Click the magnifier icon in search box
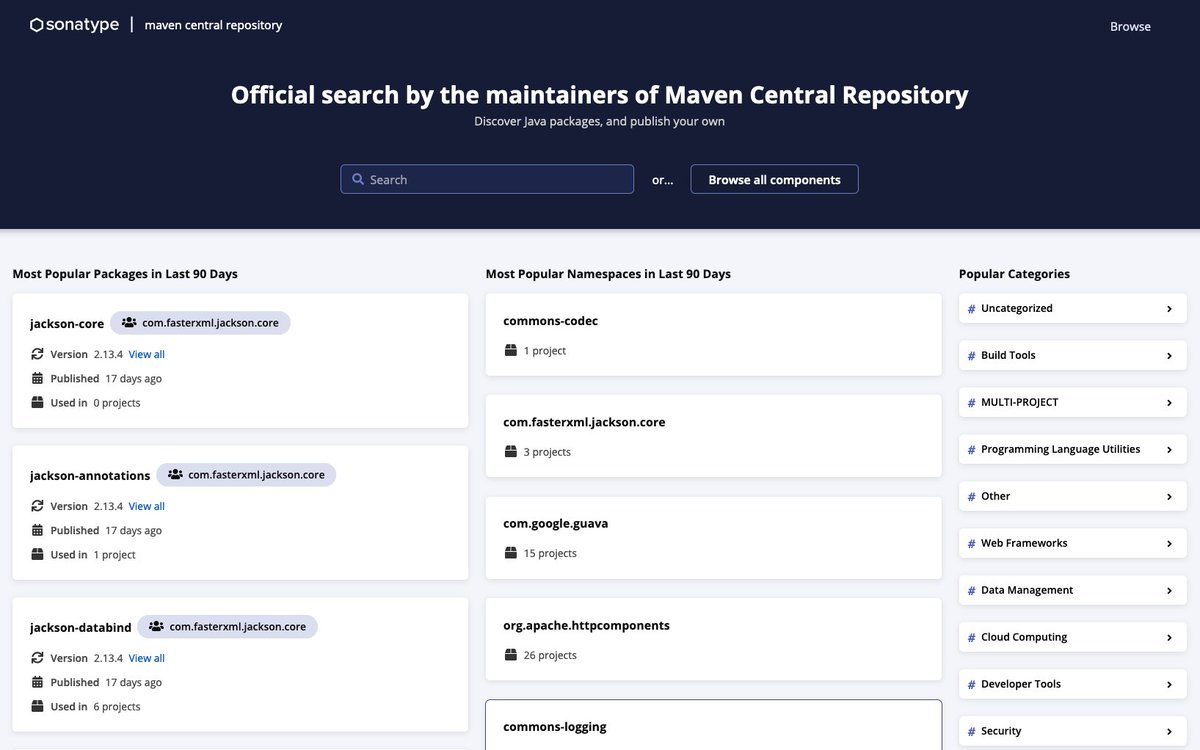This screenshot has width=1200, height=750. [357, 180]
